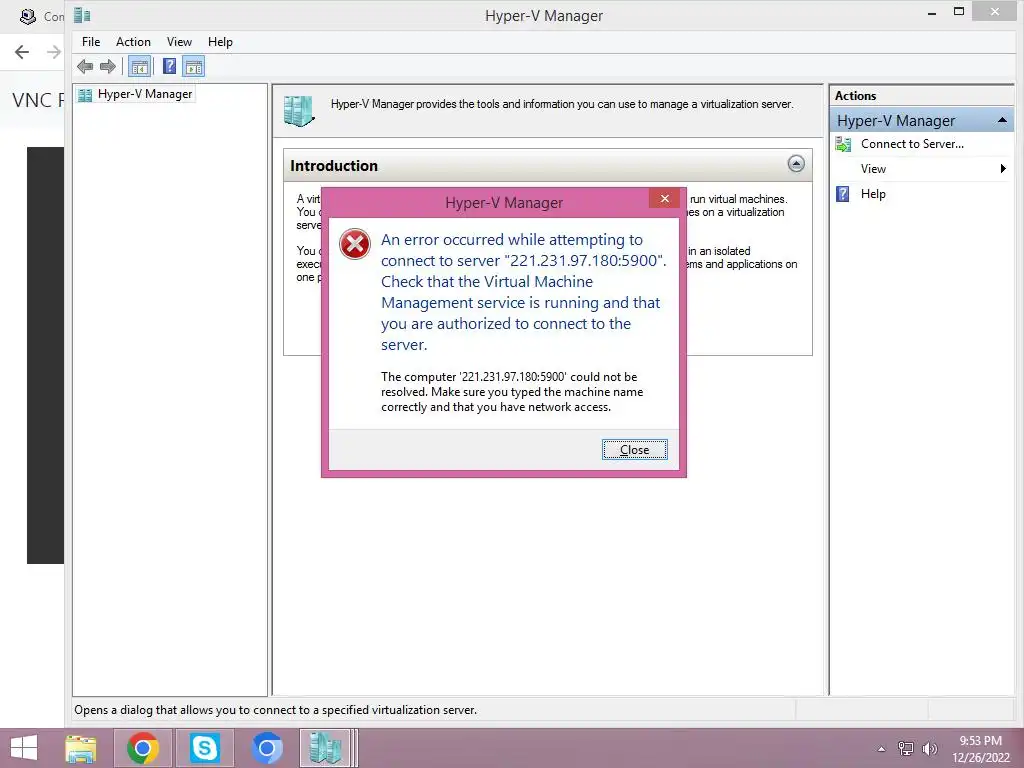Viewport: 1024px width, 768px height.
Task: Open the Action menu
Action: pyautogui.click(x=133, y=42)
